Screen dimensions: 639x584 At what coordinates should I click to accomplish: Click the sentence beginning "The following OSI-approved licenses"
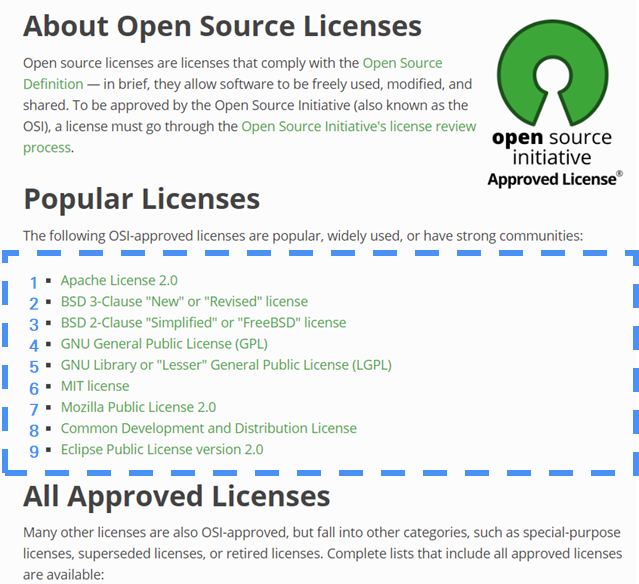click(x=303, y=236)
